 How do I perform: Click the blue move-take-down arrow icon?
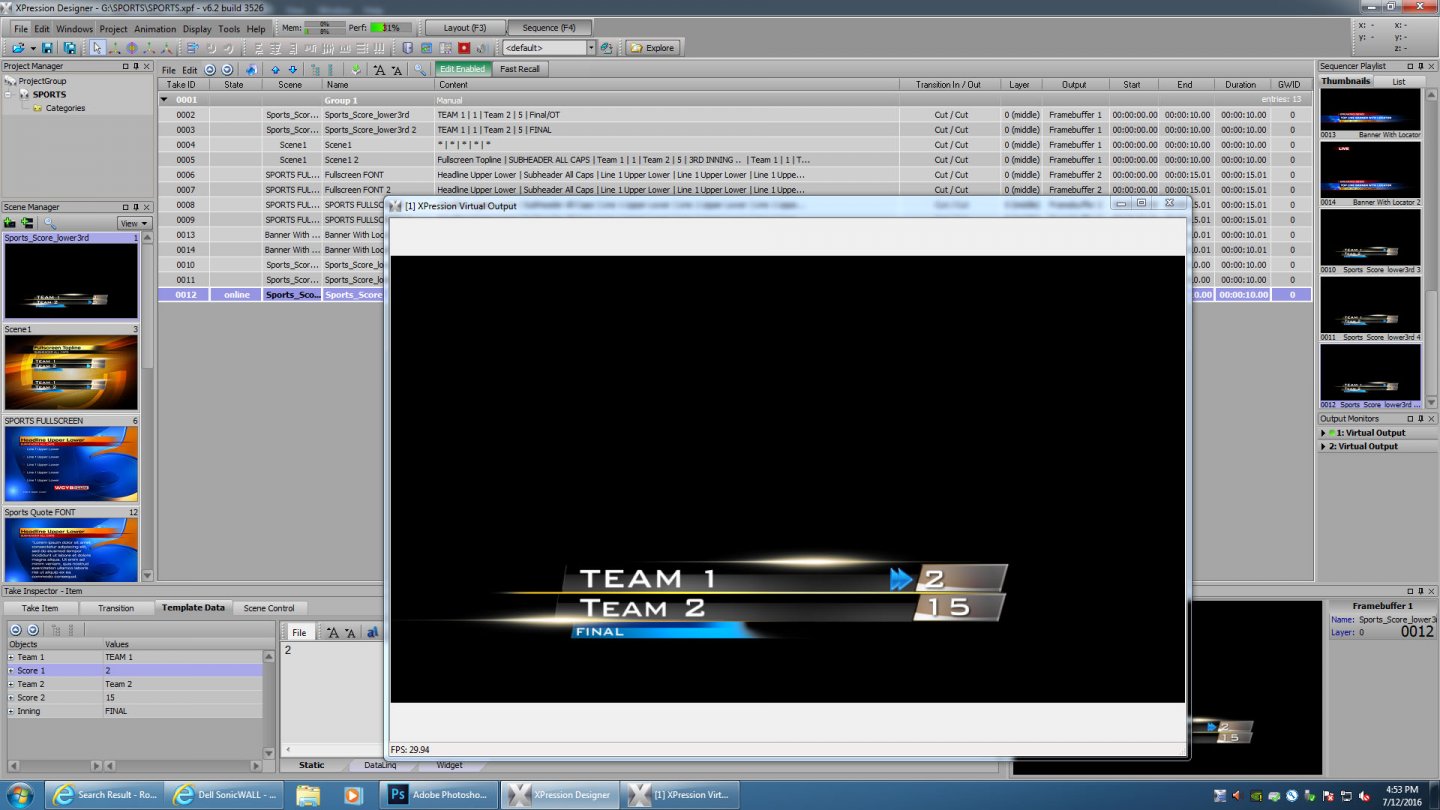tap(293, 70)
